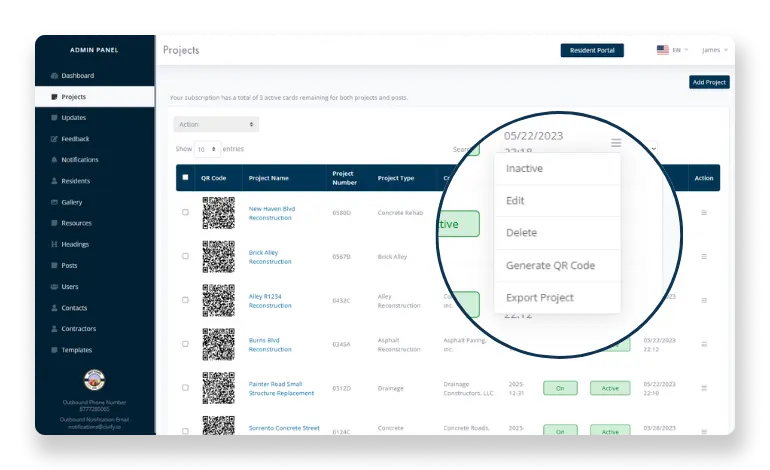770x470 pixels.
Task: Click the Add Project button
Action: (x=709, y=82)
